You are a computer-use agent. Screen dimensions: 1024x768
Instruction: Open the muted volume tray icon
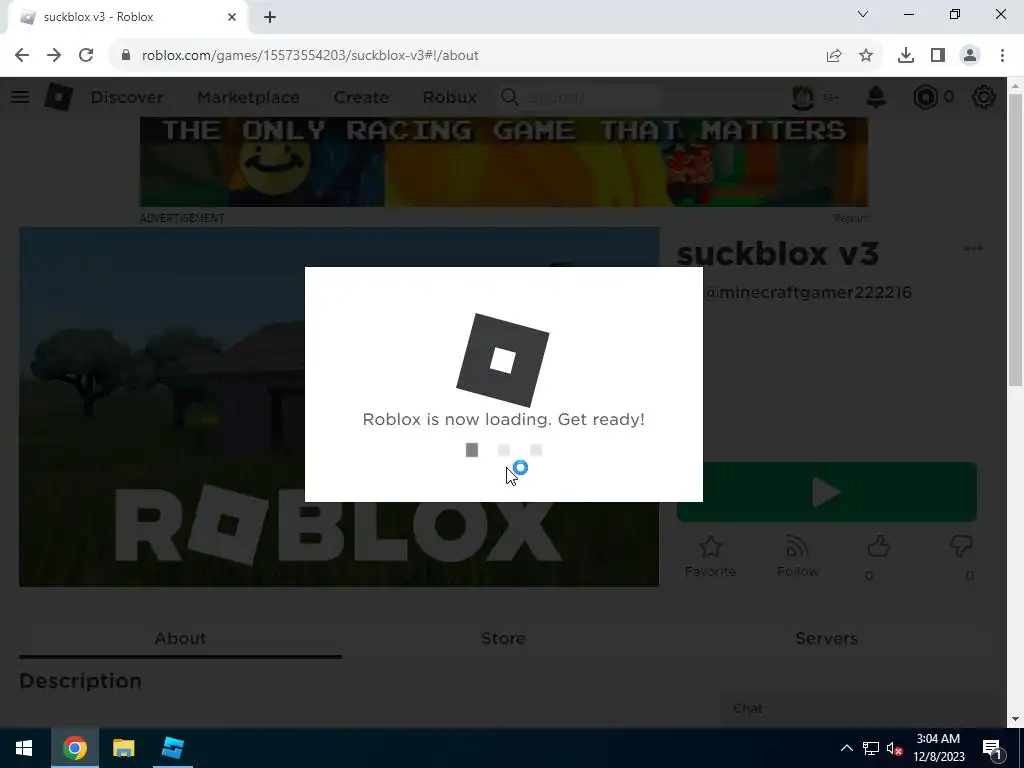tap(894, 748)
